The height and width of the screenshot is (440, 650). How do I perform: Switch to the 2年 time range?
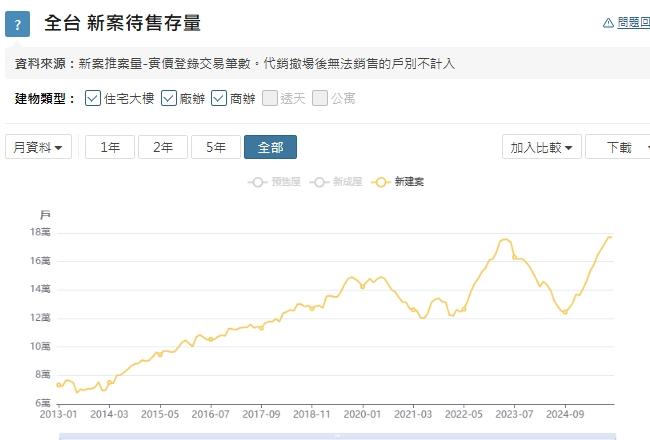[x=163, y=147]
